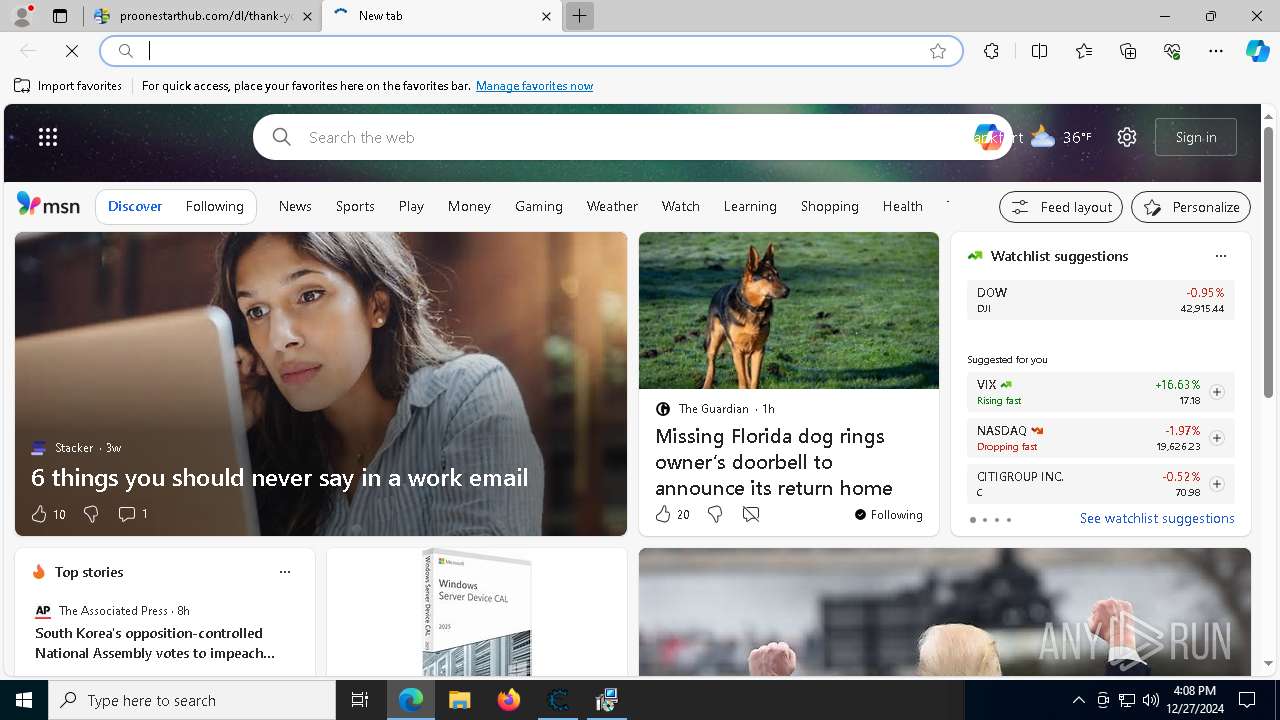Add Citigroup Inc. to watchlist
The width and height of the screenshot is (1280, 720).
(x=1216, y=484)
